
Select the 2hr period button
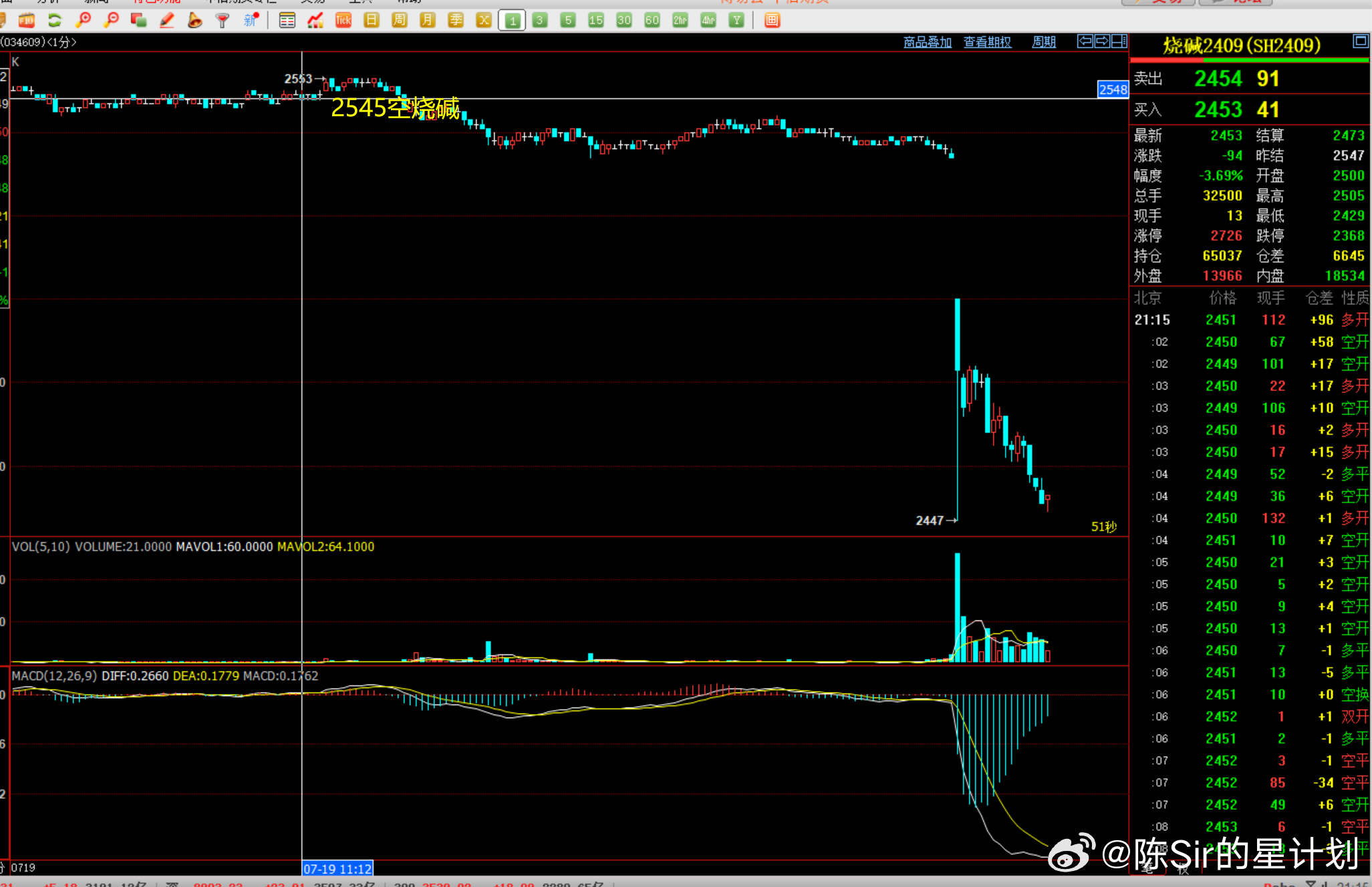680,21
